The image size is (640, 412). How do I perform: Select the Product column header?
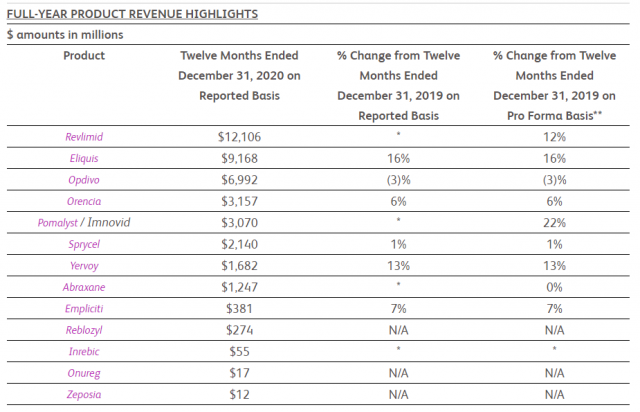point(84,56)
